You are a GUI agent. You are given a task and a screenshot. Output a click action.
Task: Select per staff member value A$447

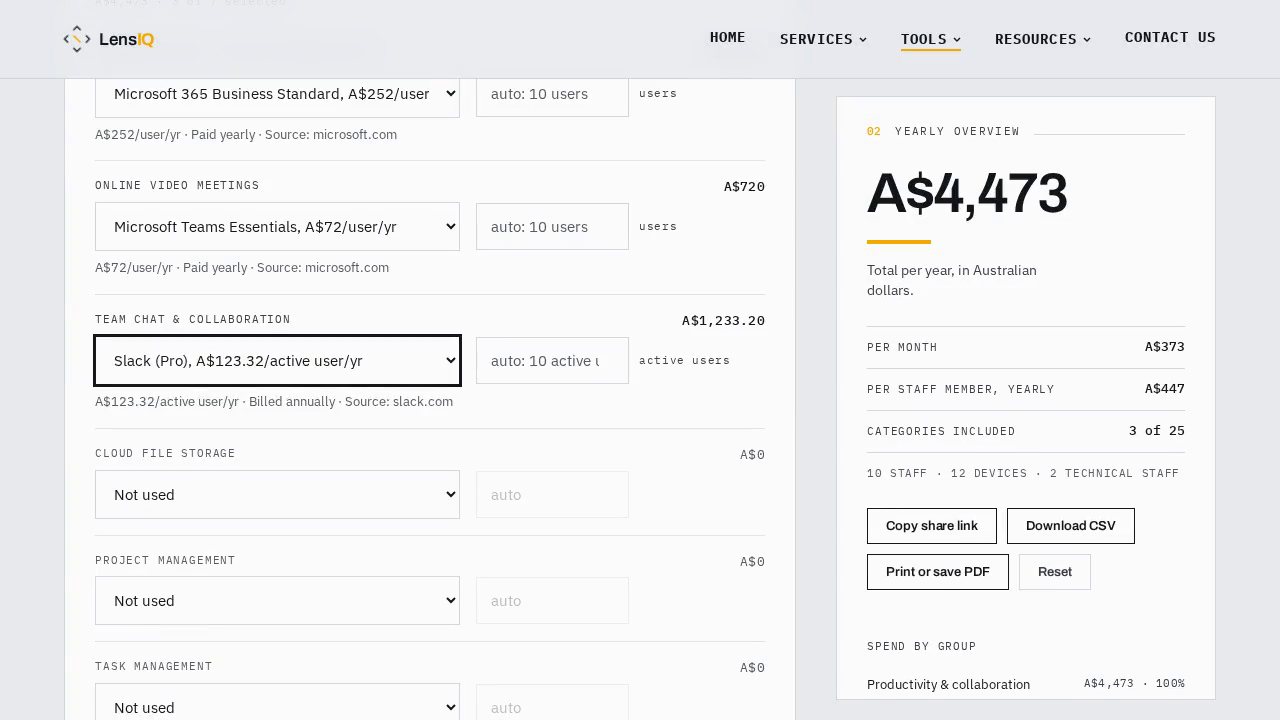click(1165, 389)
